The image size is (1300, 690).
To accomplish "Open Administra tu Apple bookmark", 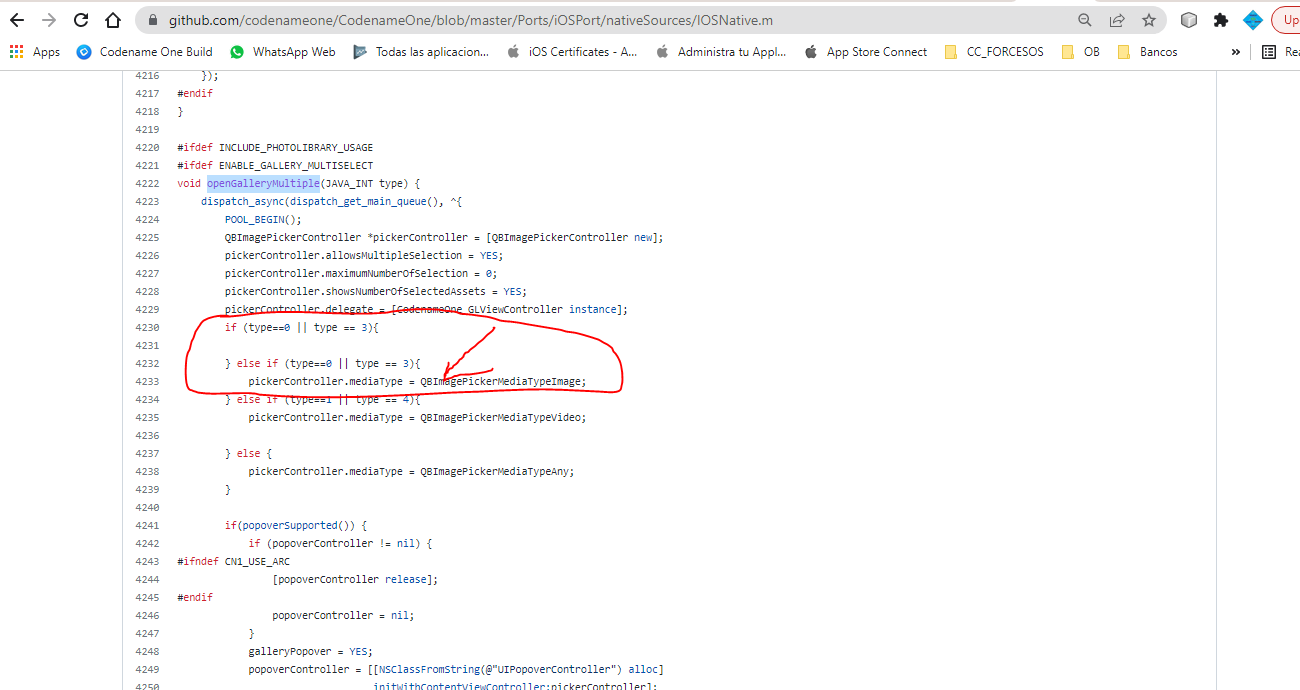I will [x=721, y=52].
